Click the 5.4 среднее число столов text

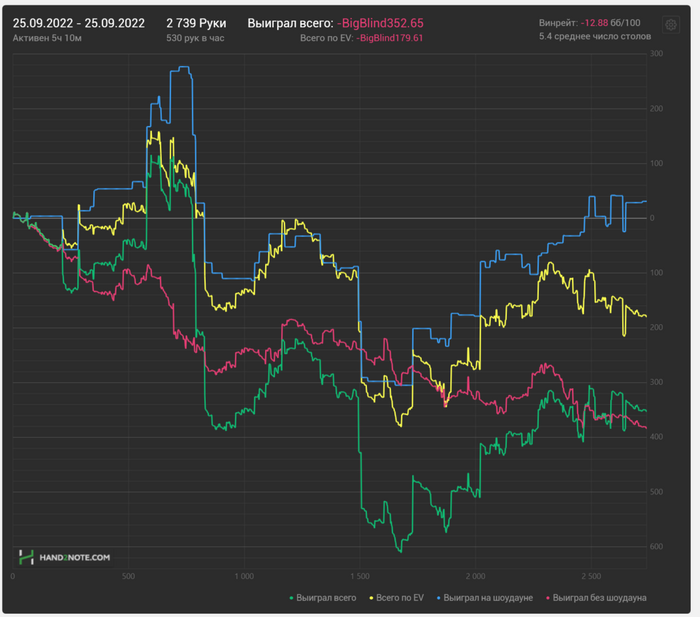[595, 36]
